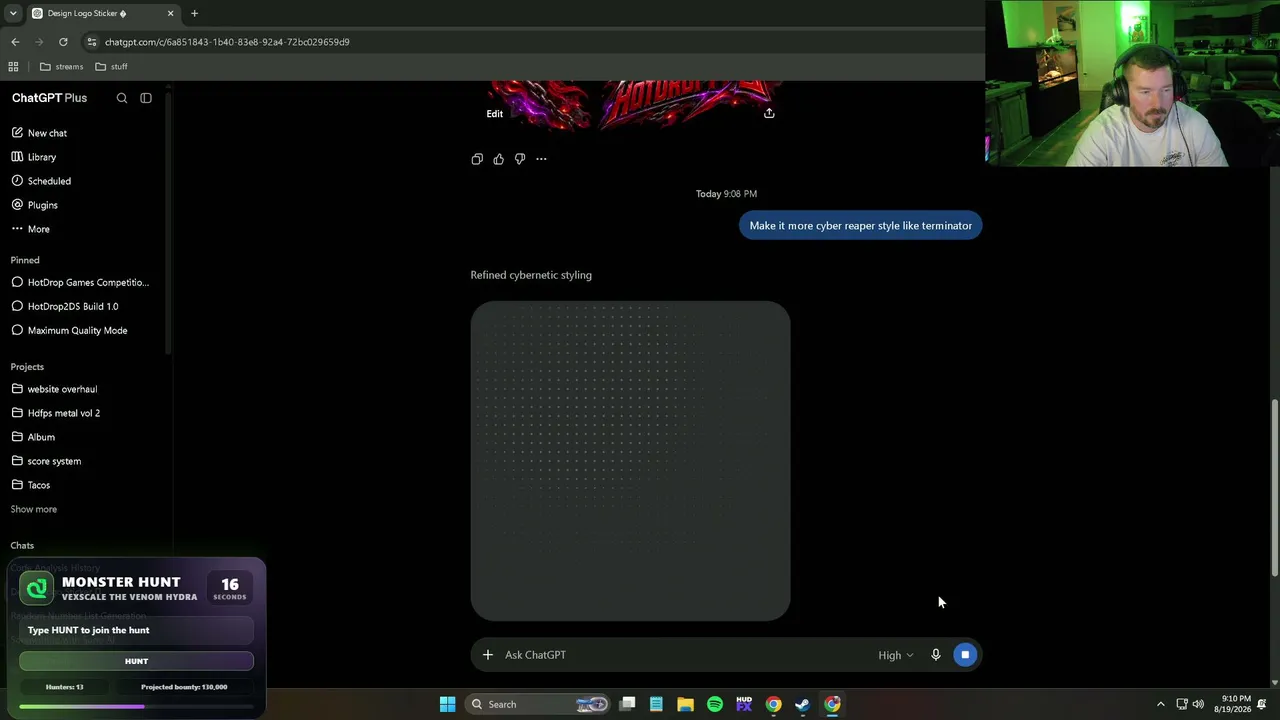Collapse the Chats section header
Viewport: 1280px width, 720px height.
click(22, 546)
